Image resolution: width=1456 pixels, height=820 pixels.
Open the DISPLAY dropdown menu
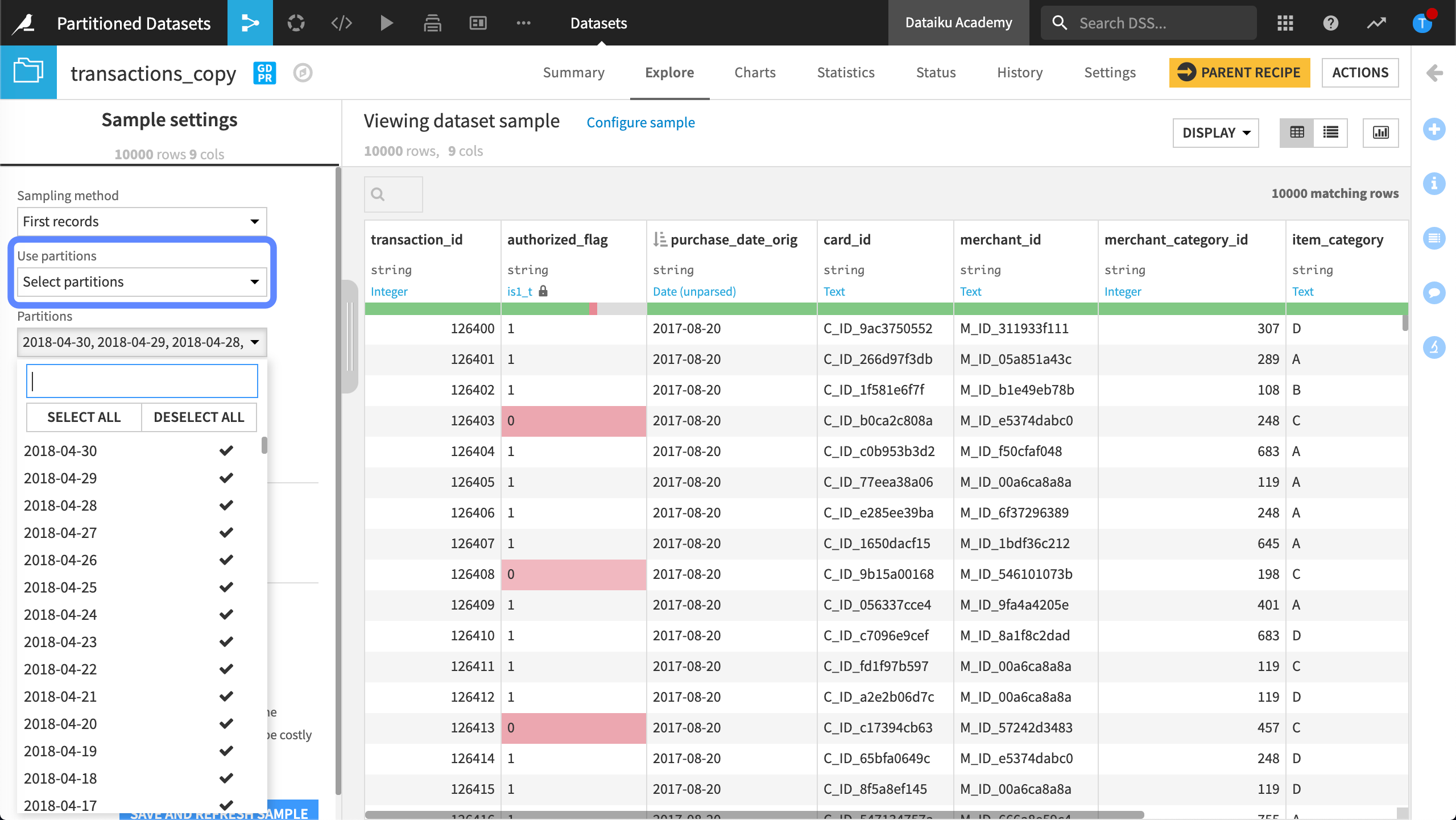point(1215,132)
